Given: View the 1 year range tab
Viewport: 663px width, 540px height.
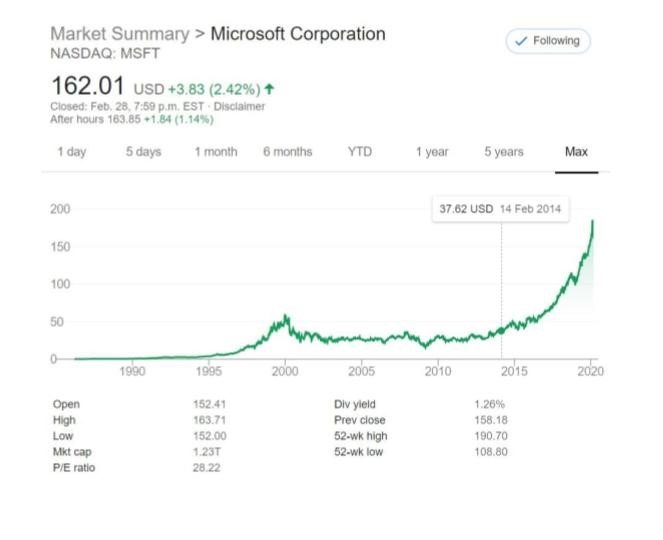Looking at the screenshot, I should 432,152.
